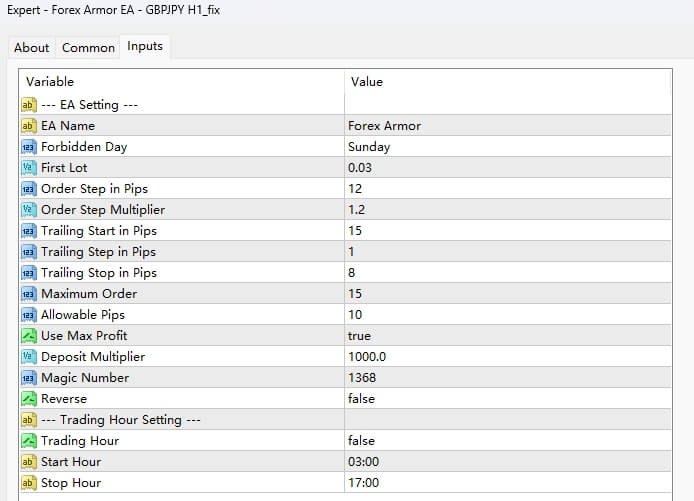The image size is (694, 501).
Task: Open the Common tab
Action: tap(88, 47)
